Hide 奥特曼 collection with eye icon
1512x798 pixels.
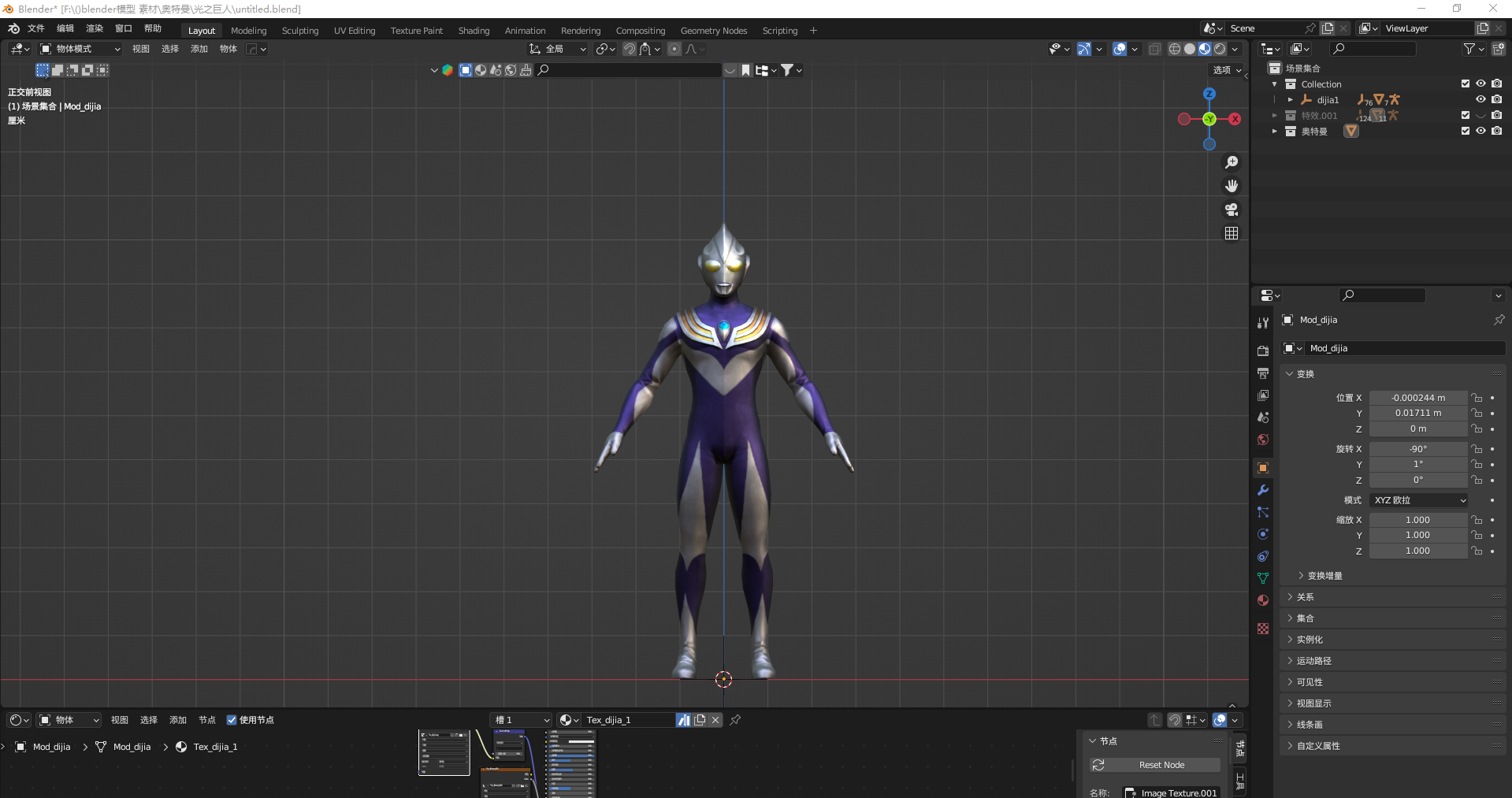(1480, 131)
